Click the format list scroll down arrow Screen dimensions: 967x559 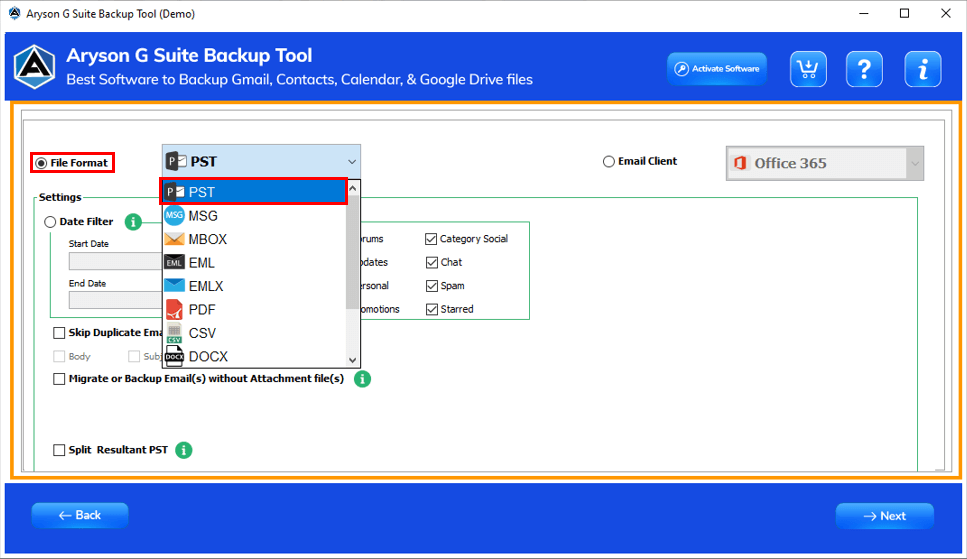353,360
